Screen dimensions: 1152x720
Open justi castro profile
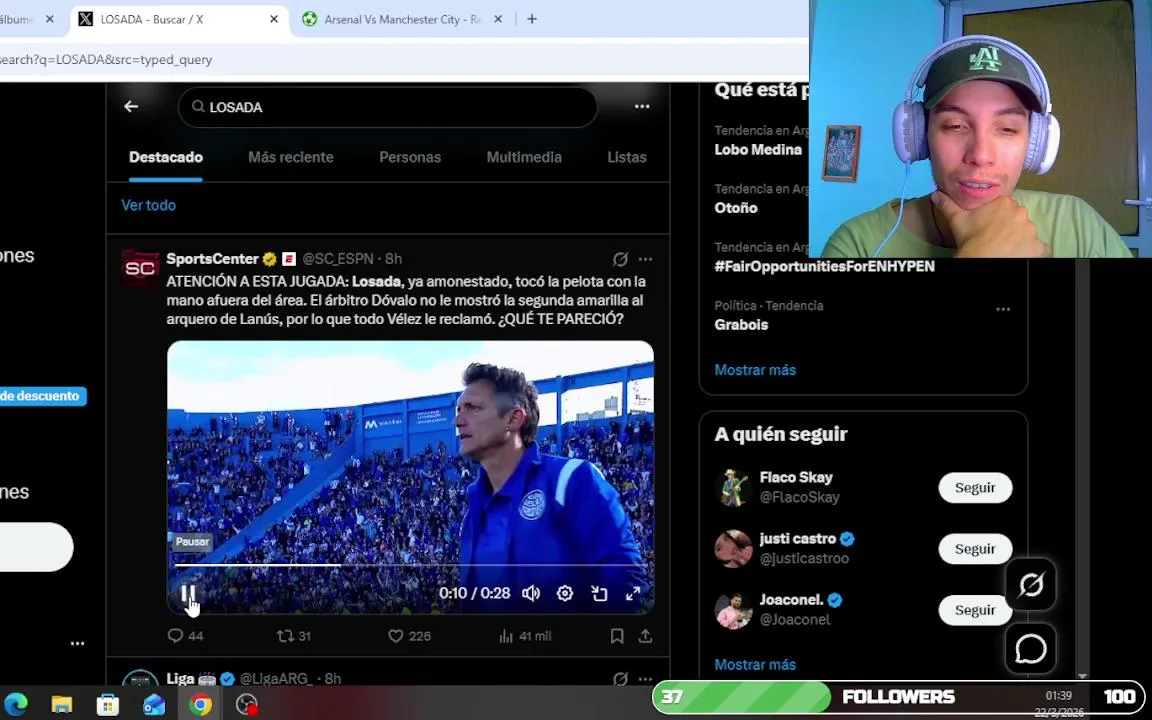pyautogui.click(x=797, y=539)
